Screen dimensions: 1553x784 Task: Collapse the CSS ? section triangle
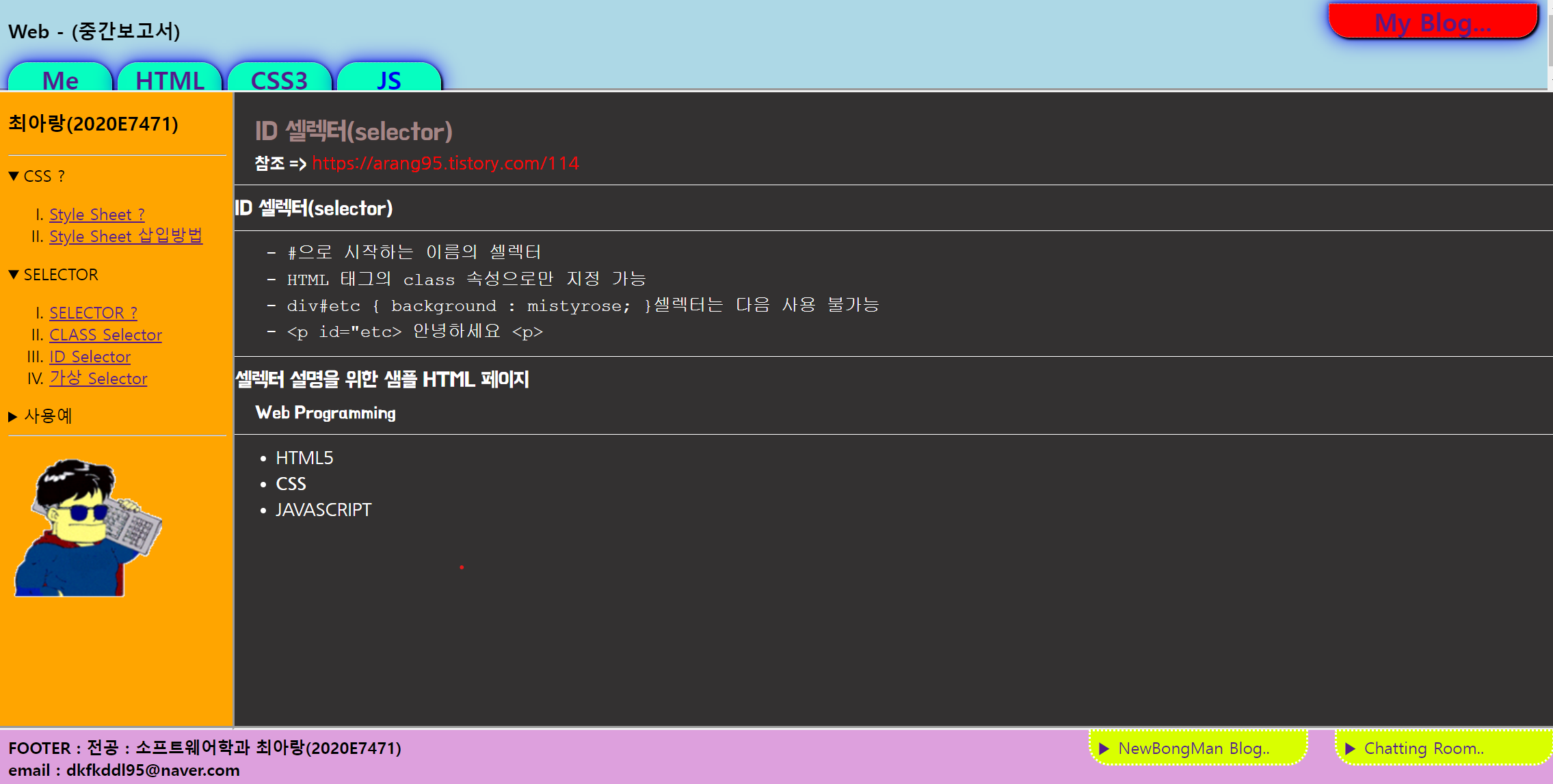pos(14,176)
